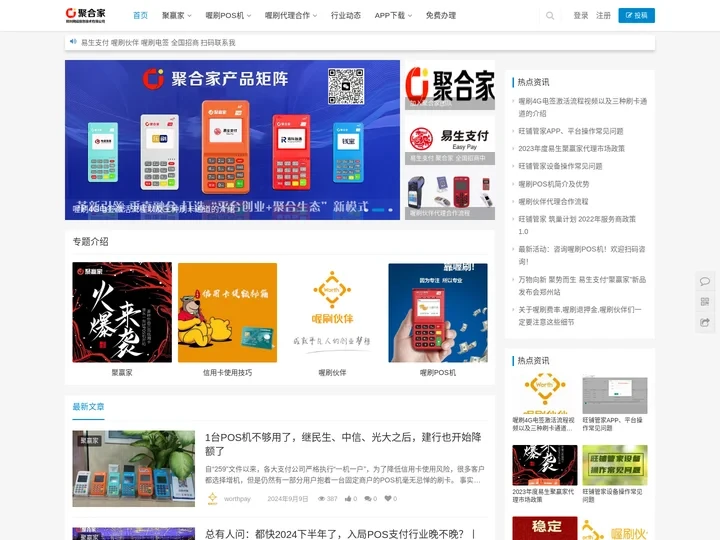Open article 总有人问：都快2024下半年了
The height and width of the screenshot is (540, 720).
click(x=339, y=534)
